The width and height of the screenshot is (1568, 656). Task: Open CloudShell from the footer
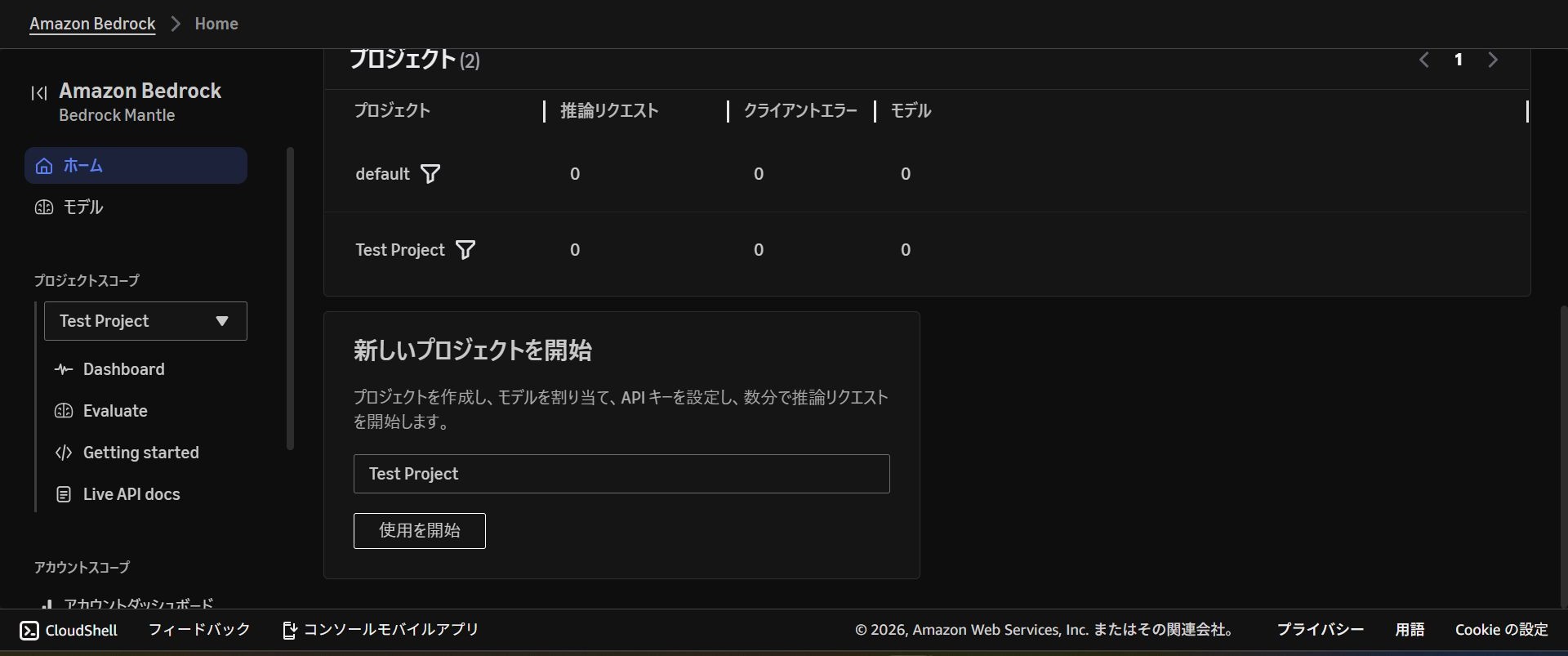69,631
